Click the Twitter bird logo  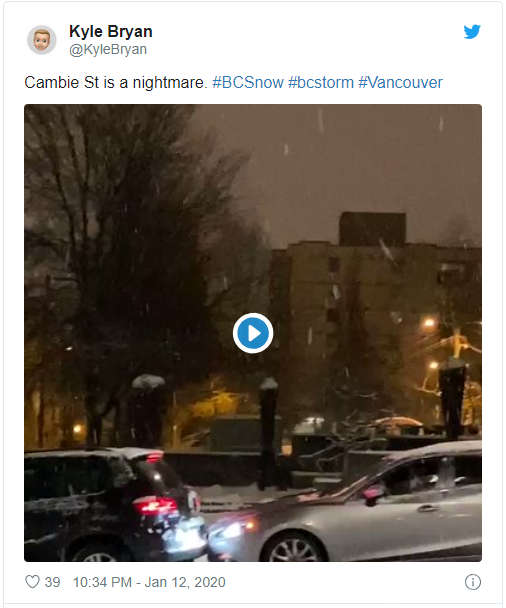point(472,32)
